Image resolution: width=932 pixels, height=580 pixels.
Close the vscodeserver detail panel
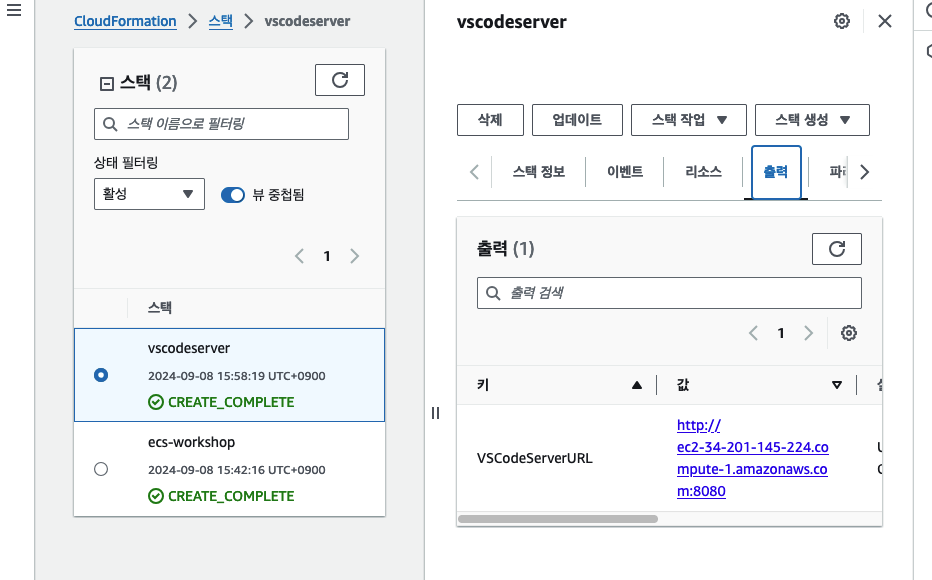point(884,21)
